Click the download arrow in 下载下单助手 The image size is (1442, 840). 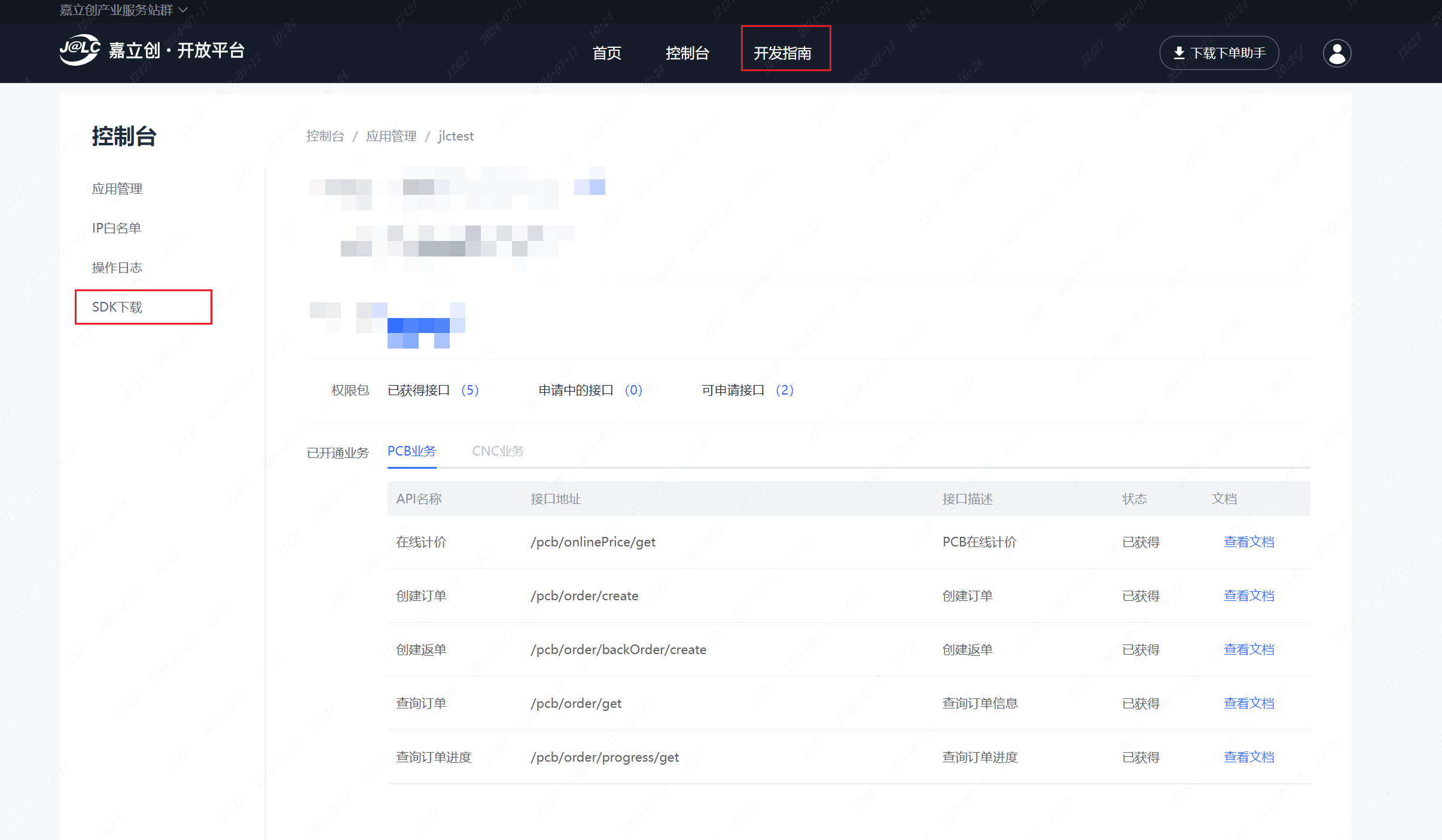(x=1179, y=53)
